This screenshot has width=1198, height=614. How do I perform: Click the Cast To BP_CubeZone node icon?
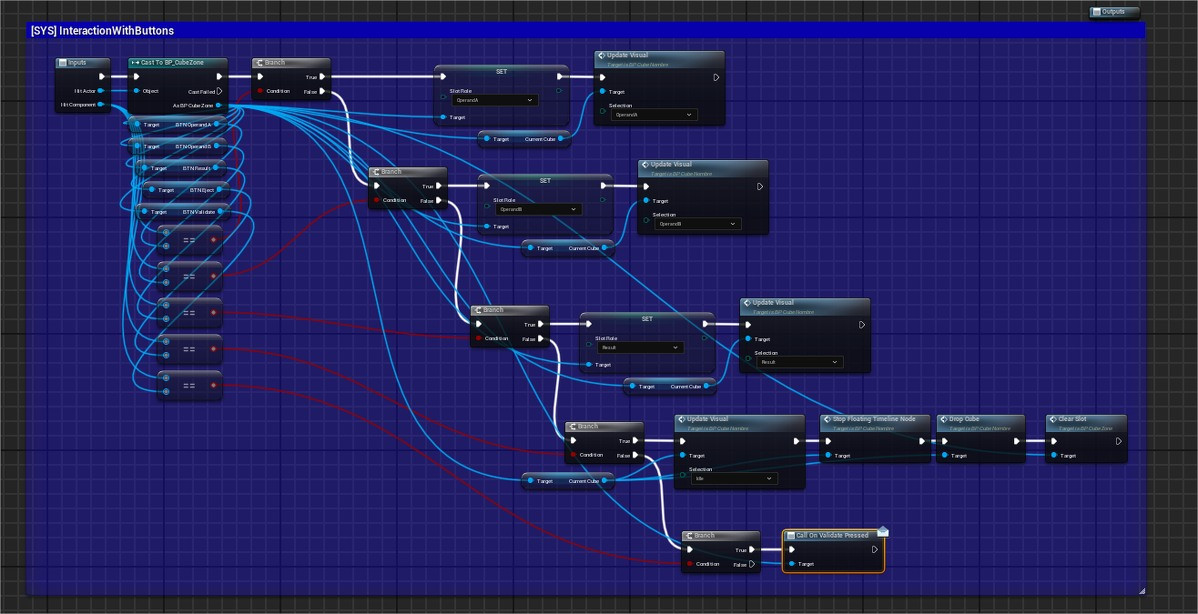(135, 63)
